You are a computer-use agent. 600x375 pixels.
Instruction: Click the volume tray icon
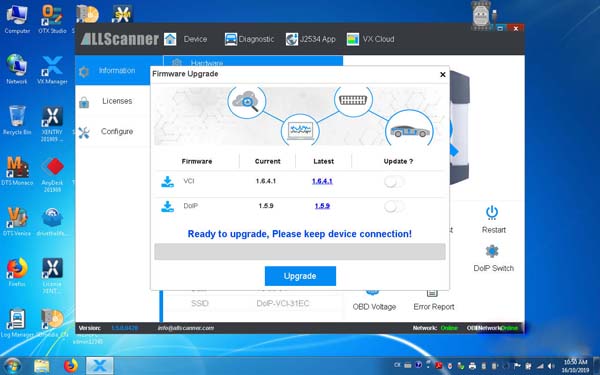pos(552,366)
